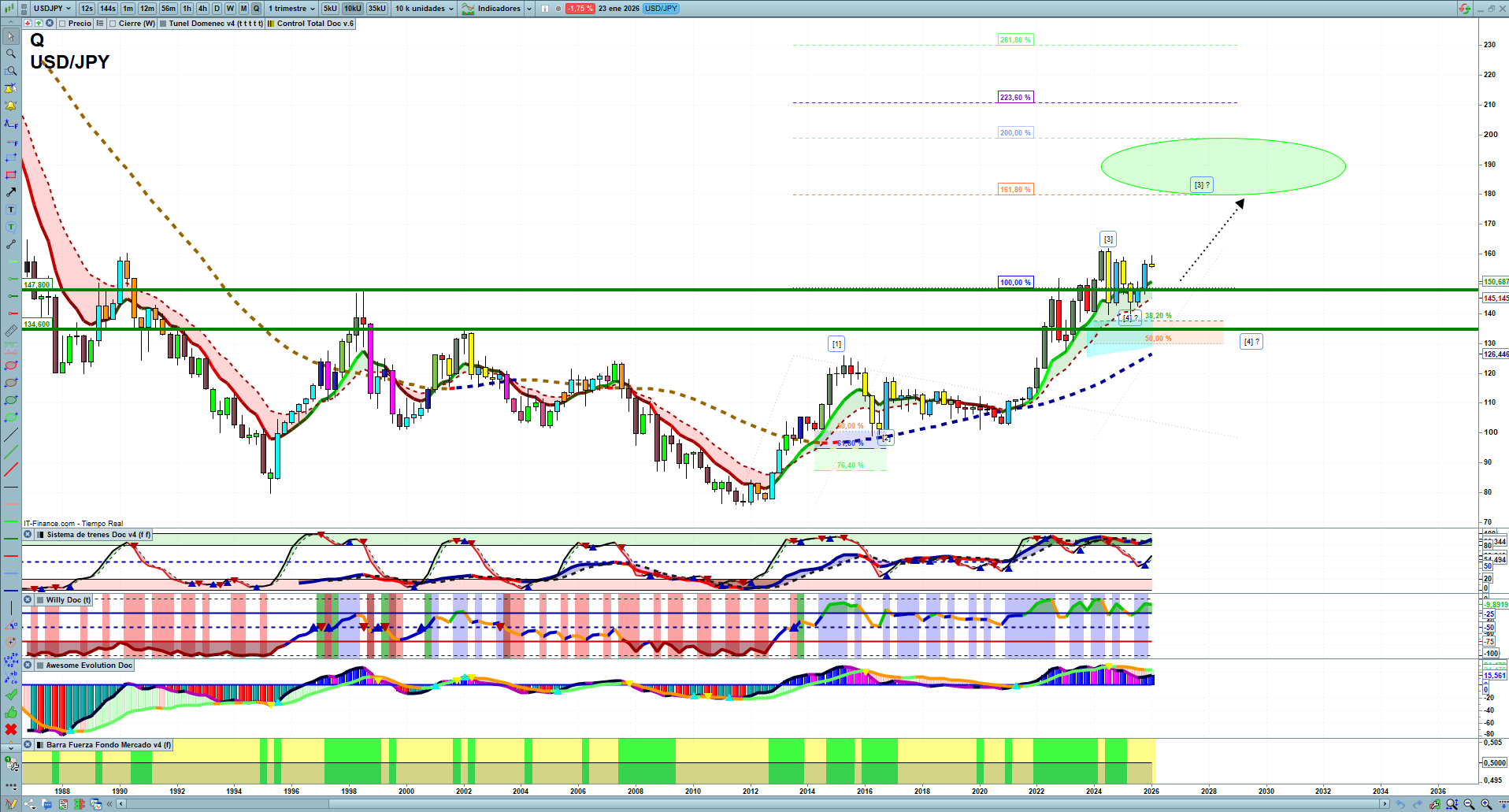The height and width of the screenshot is (812, 1509).
Task: Click the 161,80 % Fibonacci label
Action: [1015, 190]
